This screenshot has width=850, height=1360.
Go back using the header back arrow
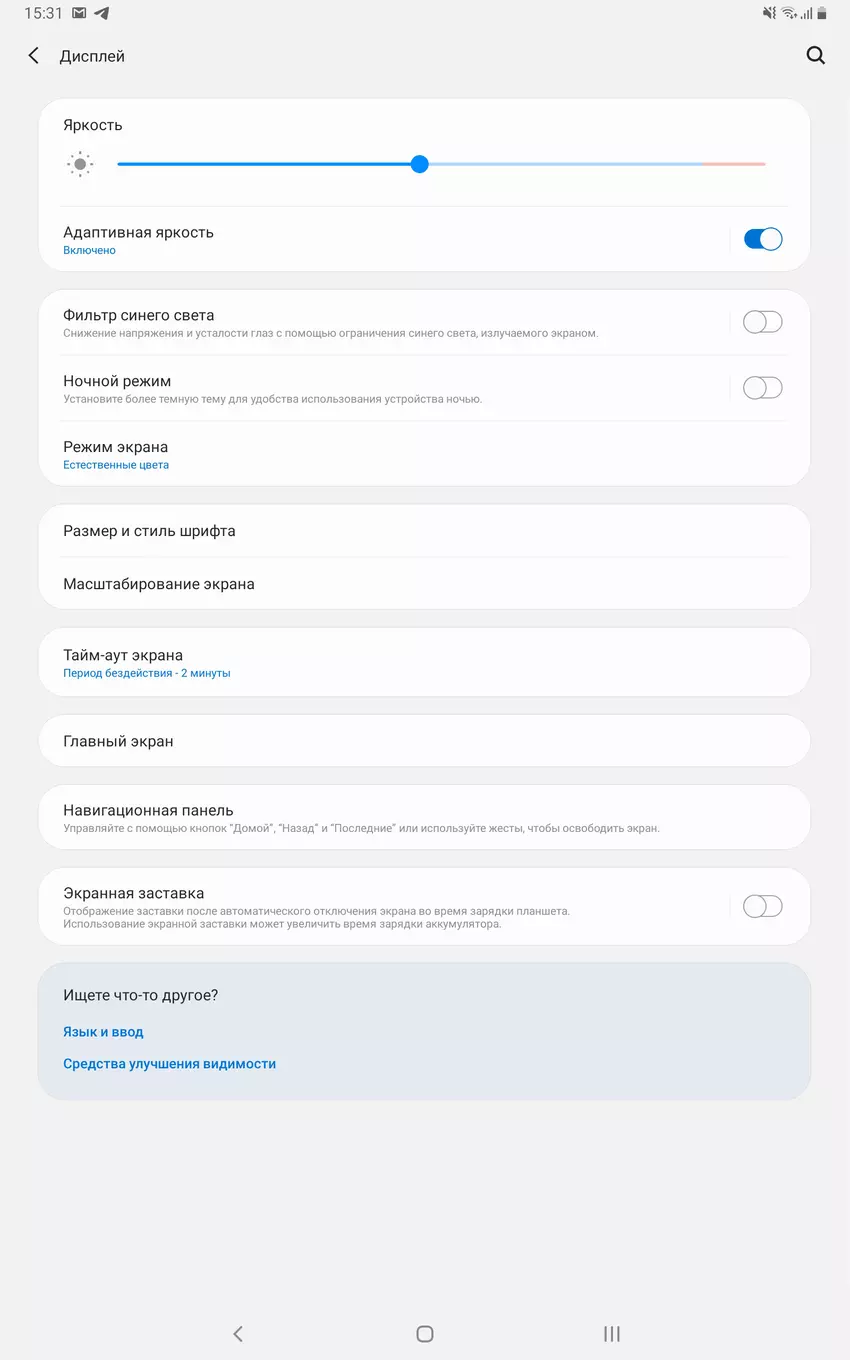34,56
